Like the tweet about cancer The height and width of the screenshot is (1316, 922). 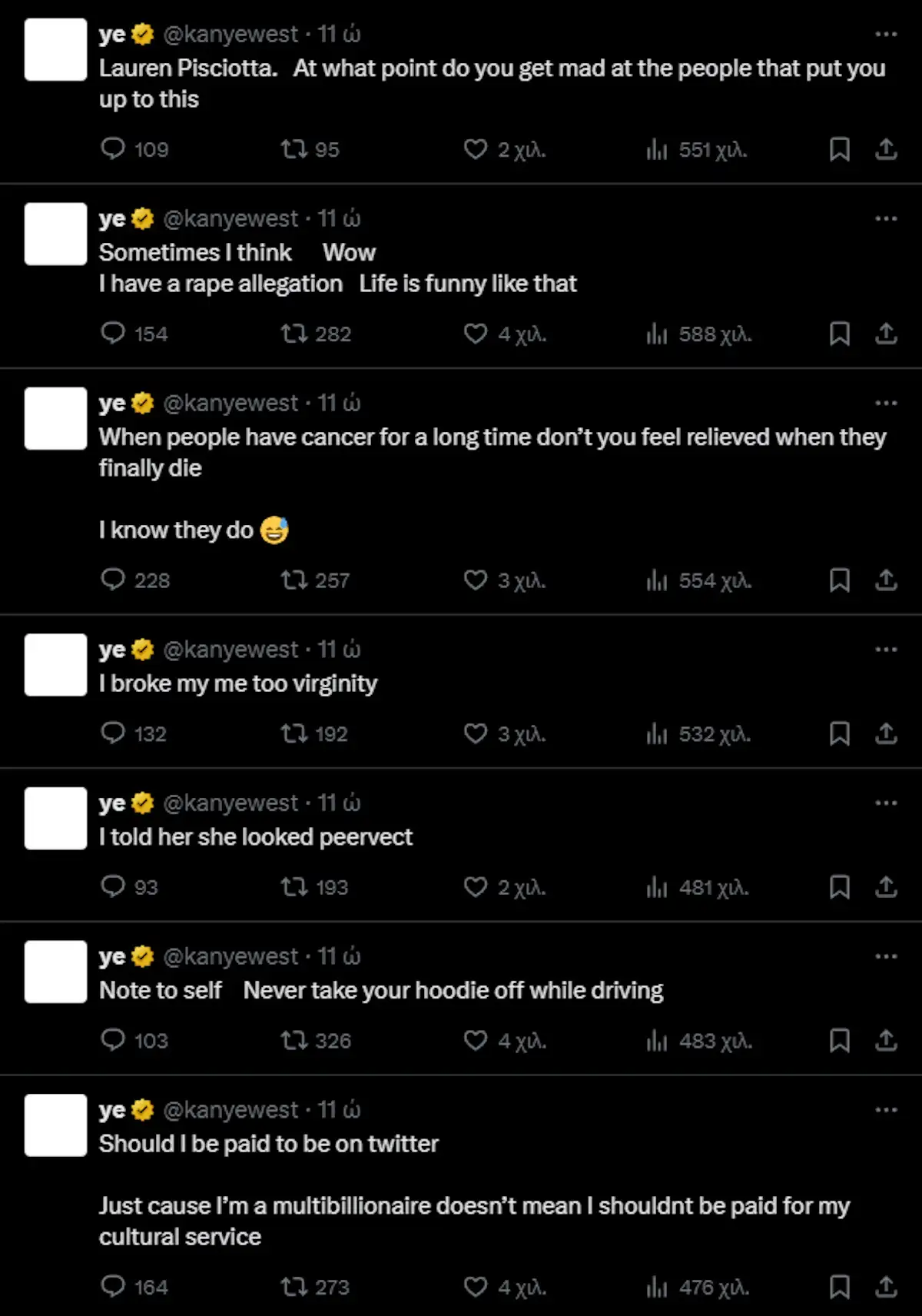pyautogui.click(x=476, y=580)
